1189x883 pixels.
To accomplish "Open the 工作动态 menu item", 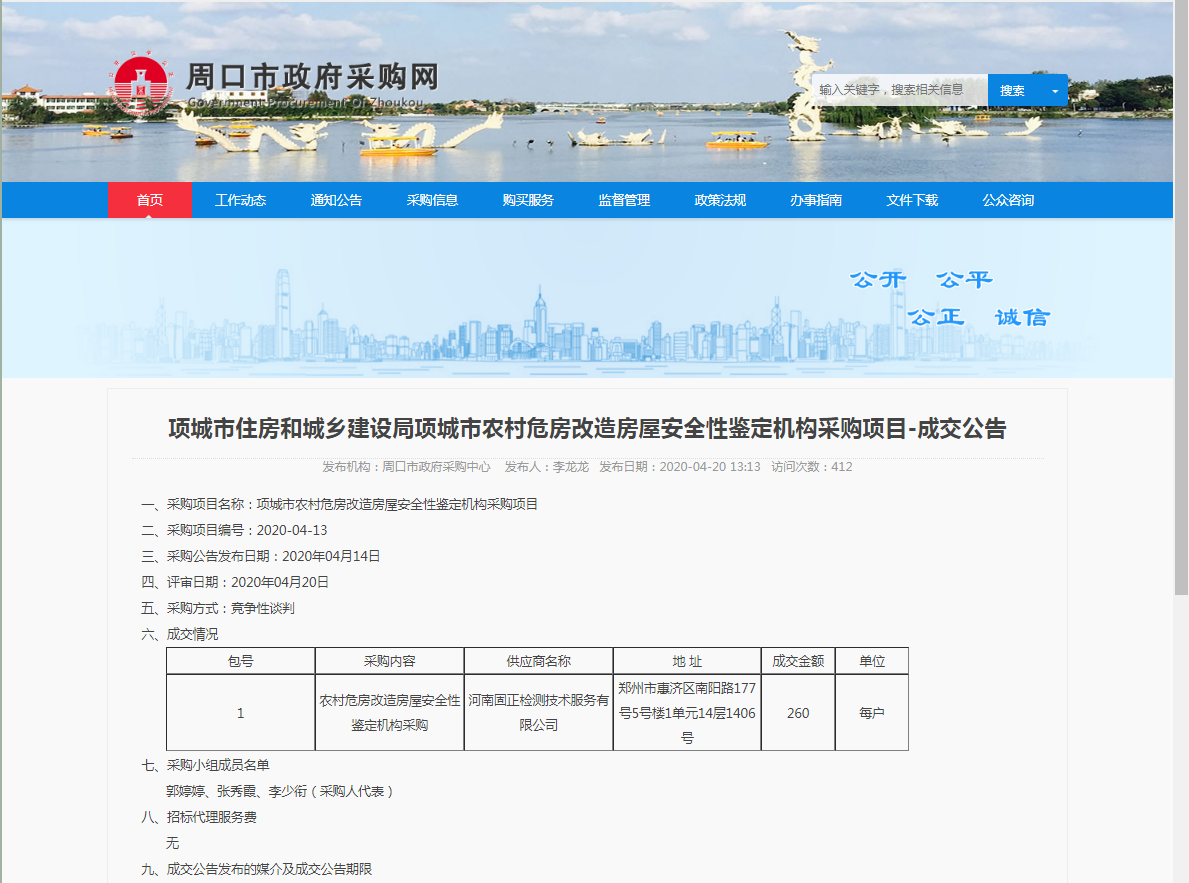I will (x=240, y=200).
